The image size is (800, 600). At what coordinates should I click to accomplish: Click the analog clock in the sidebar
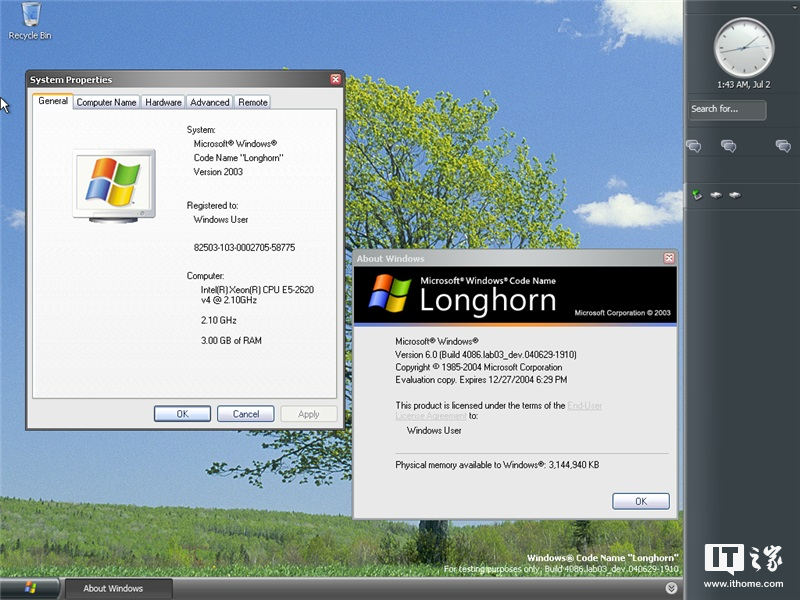(743, 47)
